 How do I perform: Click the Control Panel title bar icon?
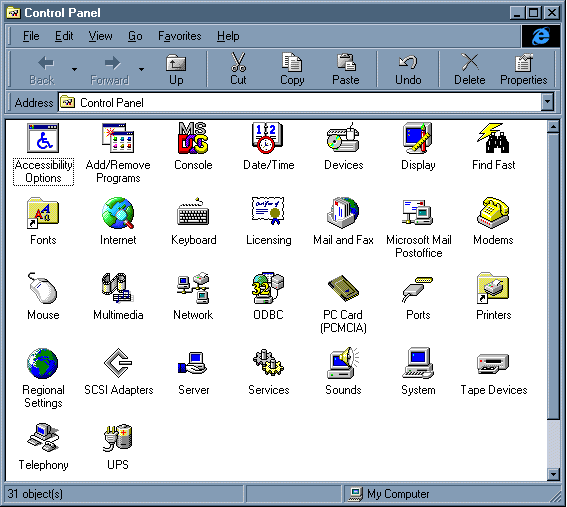click(13, 13)
